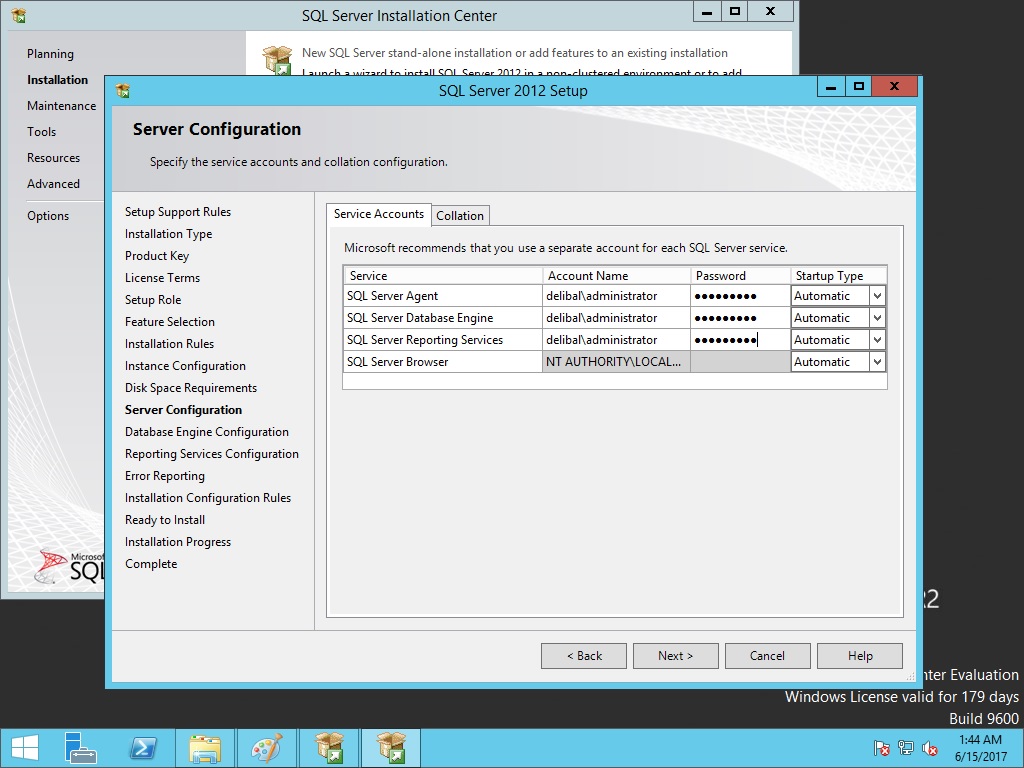Expand Startup Type dropdown for SQL Server Agent
Screen dimensions: 1024x768
click(x=877, y=296)
